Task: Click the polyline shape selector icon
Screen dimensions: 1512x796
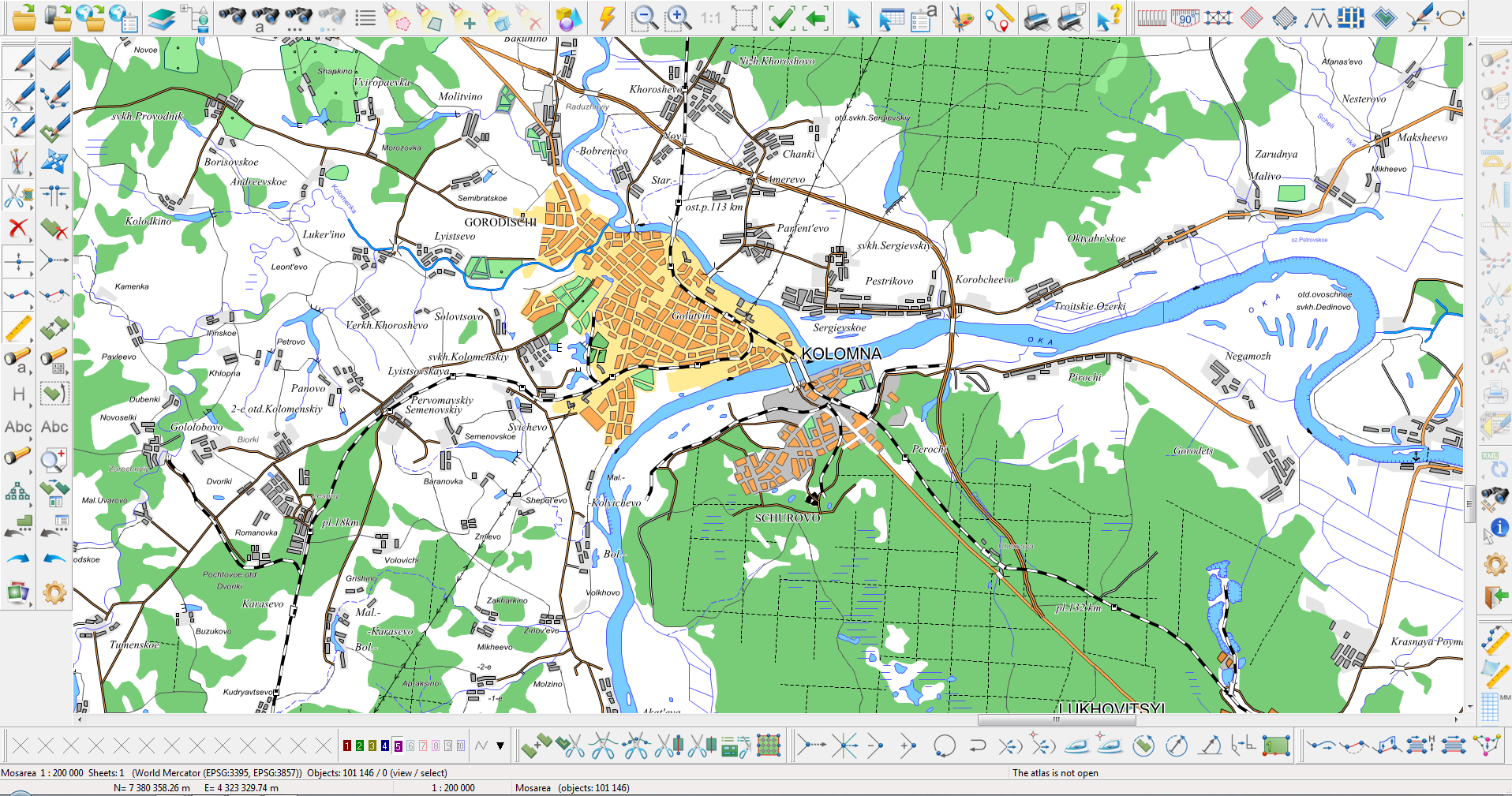Action: 481,746
